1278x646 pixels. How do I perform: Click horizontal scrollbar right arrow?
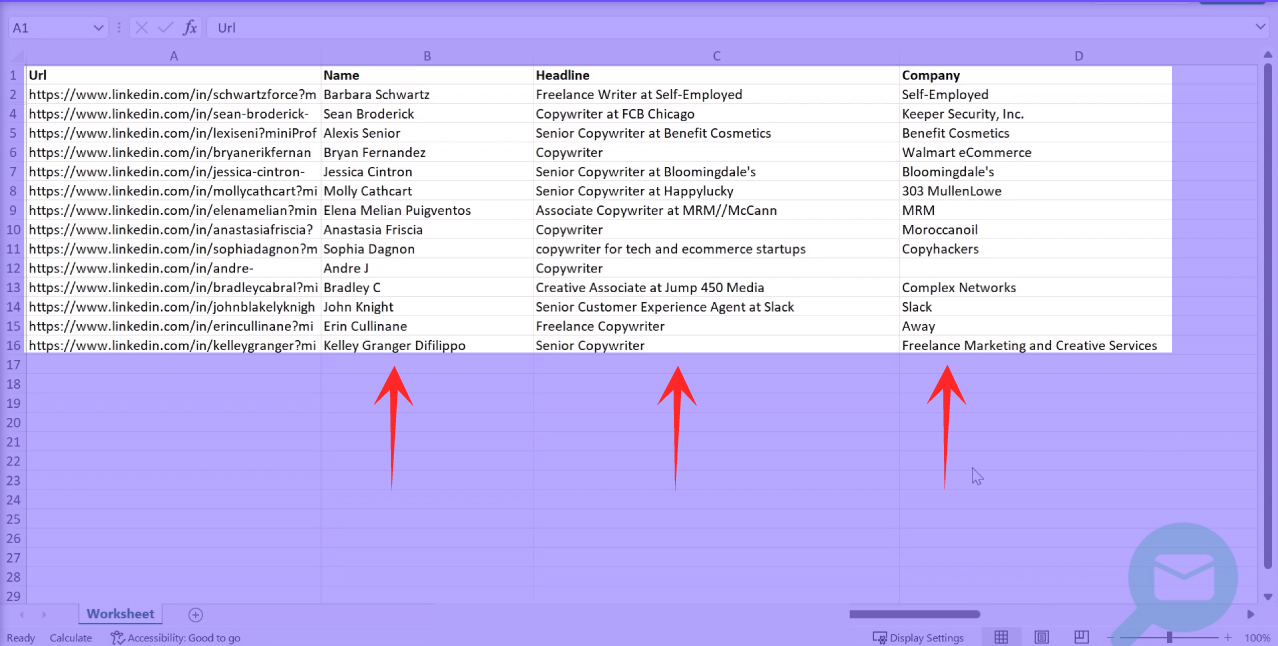tap(1250, 614)
